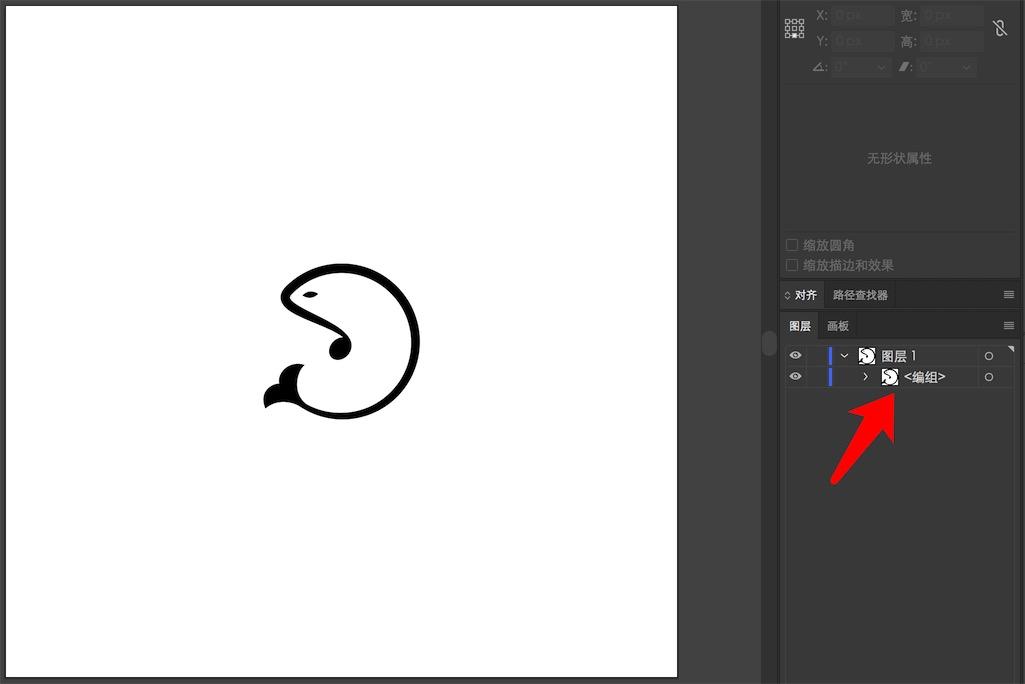Viewport: 1025px width, 684px height.
Task: Open the rotation angle dropdown
Action: tap(881, 67)
